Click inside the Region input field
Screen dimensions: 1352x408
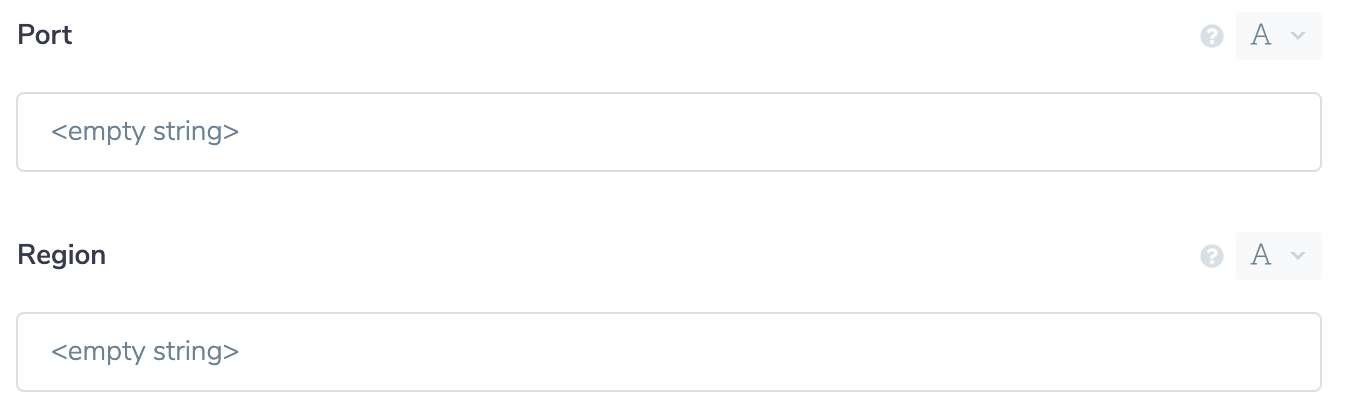coord(668,352)
